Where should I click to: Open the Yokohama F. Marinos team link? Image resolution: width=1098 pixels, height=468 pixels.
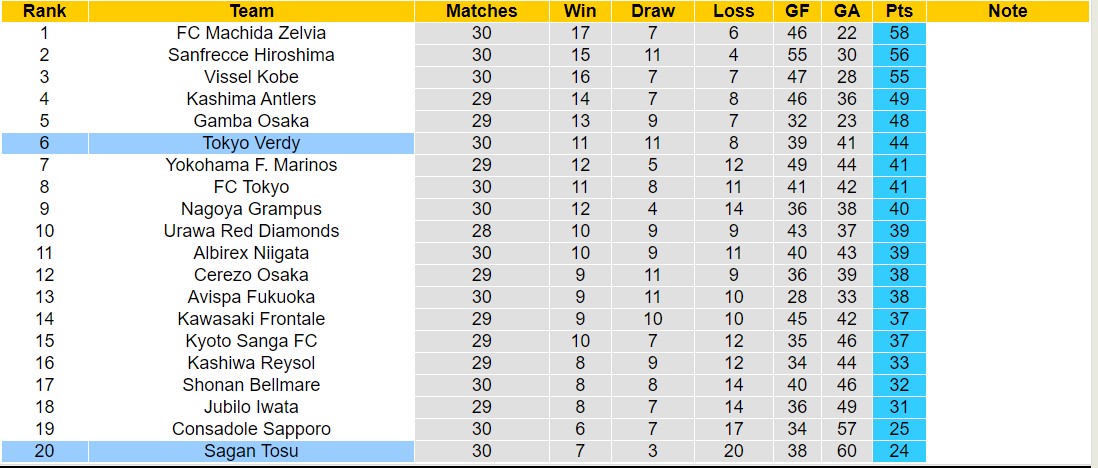tap(251, 165)
